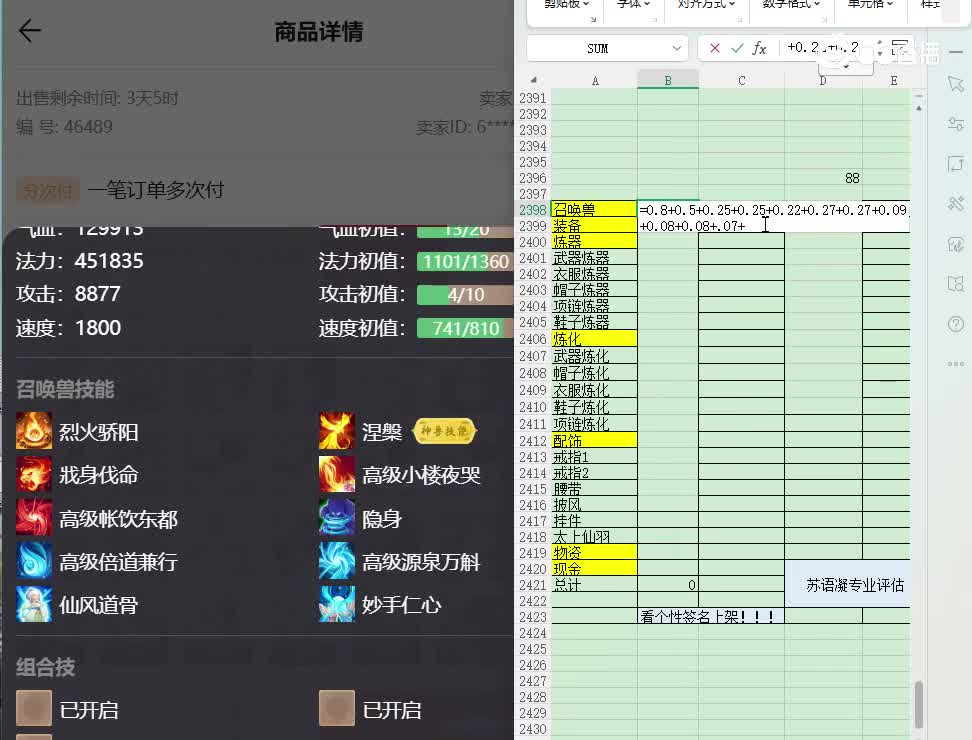Open the 对齐方式 ribbon group menu
The image size is (972, 740).
[x=706, y=4]
